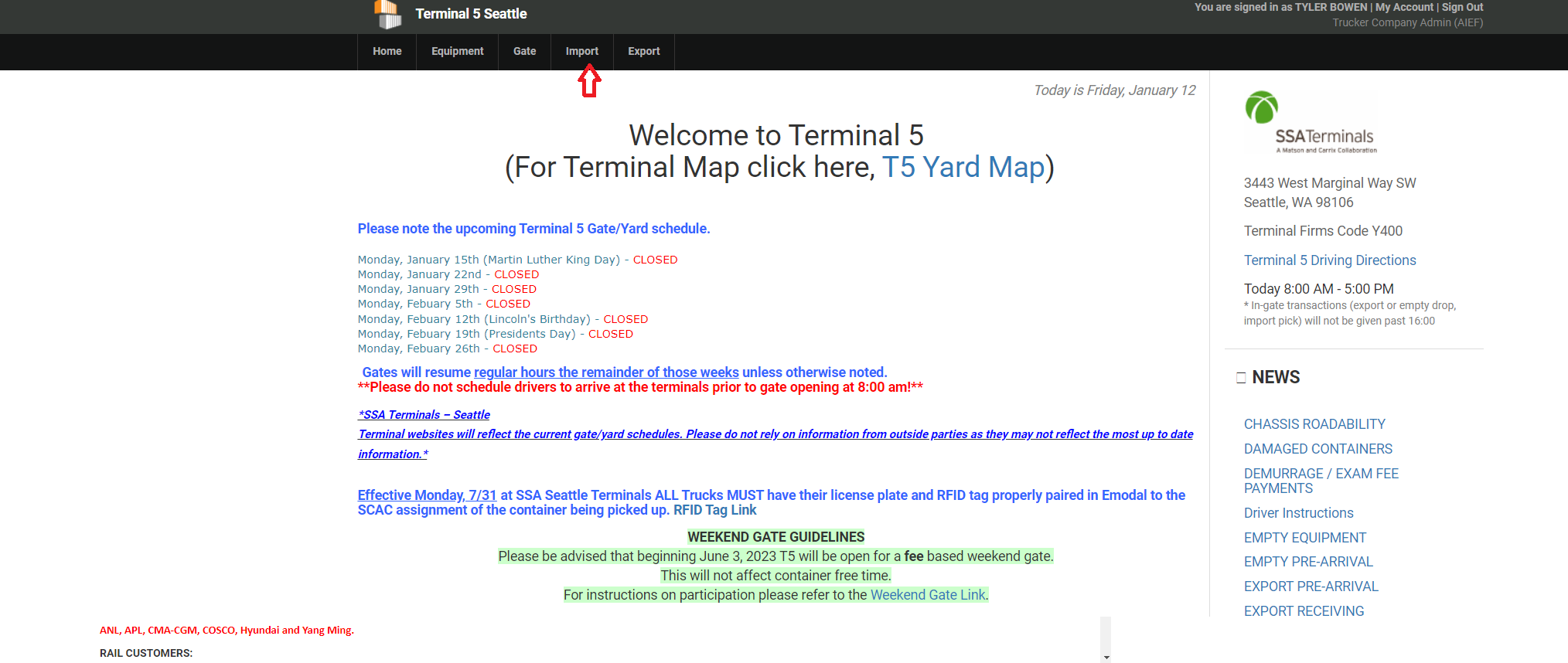This screenshot has width=1568, height=663.
Task: Open the Equipment menu
Action: pyautogui.click(x=457, y=51)
